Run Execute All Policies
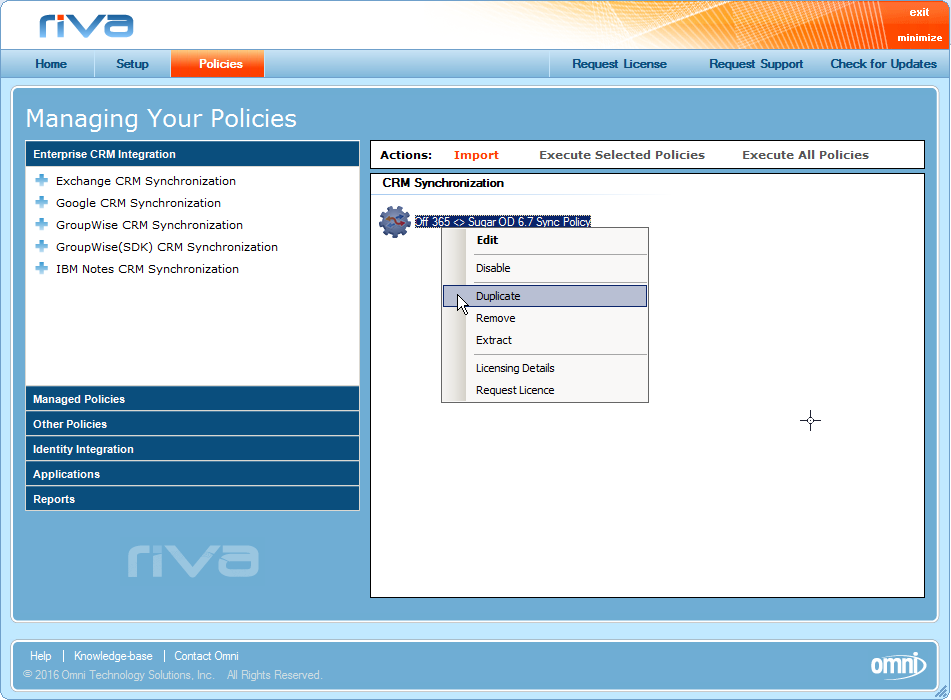951x700 pixels. (x=805, y=155)
